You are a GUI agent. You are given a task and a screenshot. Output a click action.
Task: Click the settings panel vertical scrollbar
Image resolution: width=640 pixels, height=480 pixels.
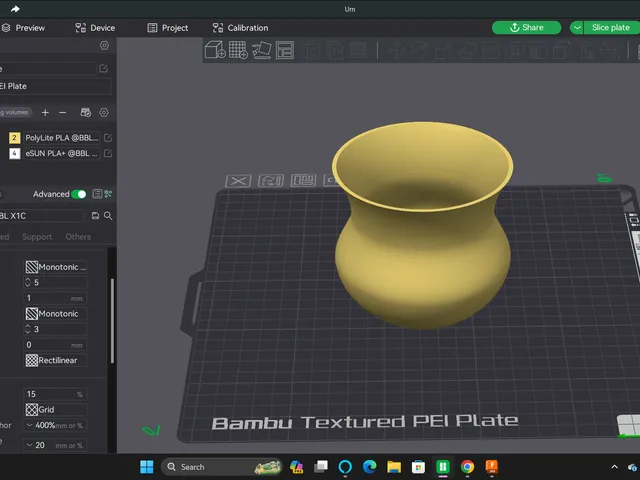(112, 321)
